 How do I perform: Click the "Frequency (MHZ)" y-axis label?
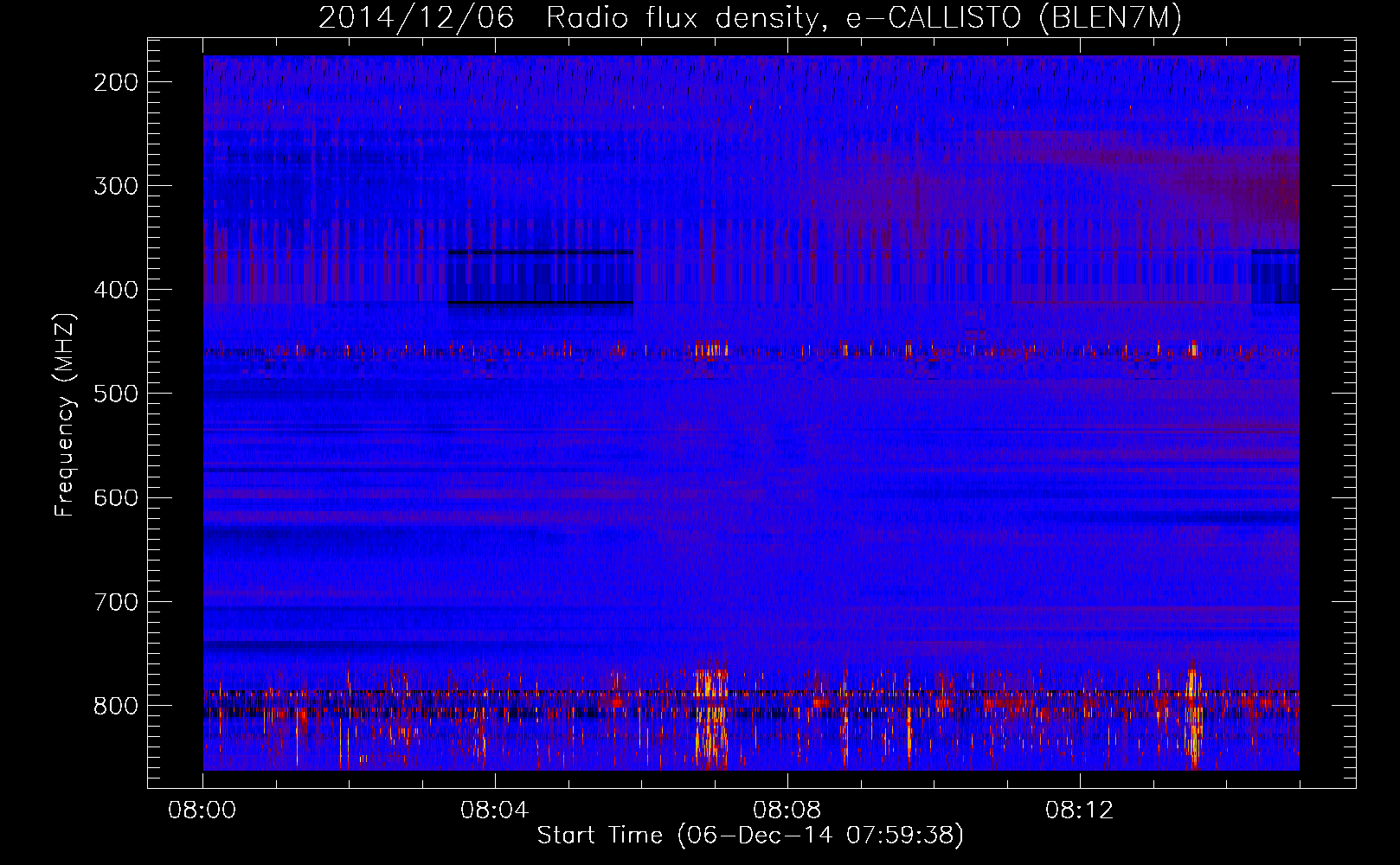click(65, 414)
